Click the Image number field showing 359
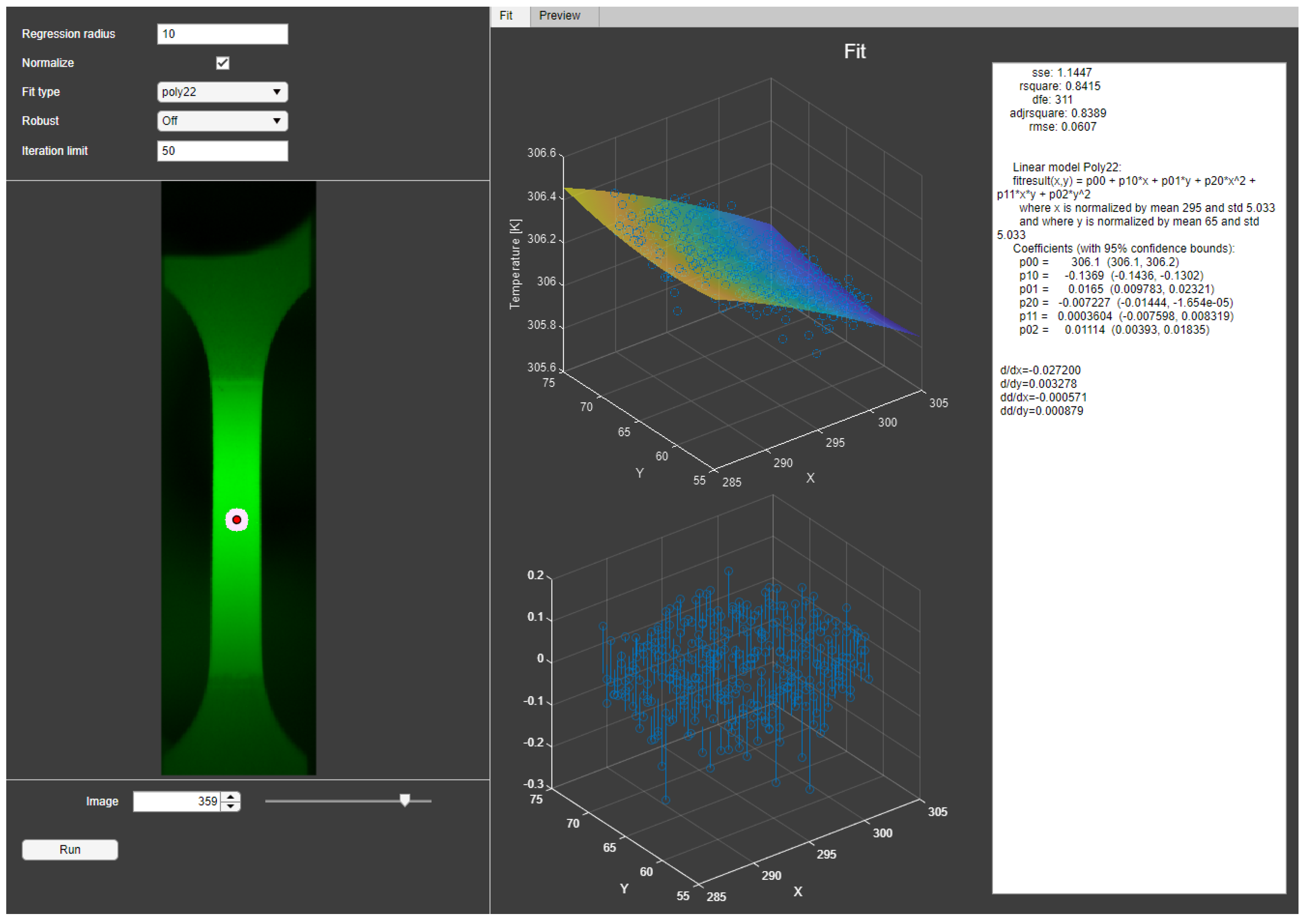 (177, 801)
